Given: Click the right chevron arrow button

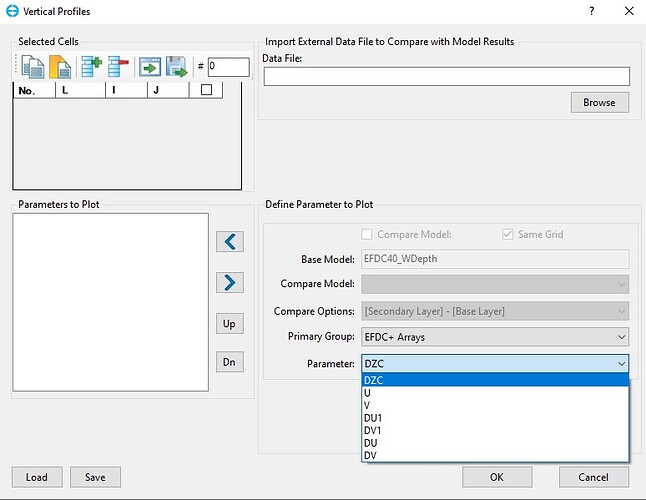Looking at the screenshot, I should coord(230,283).
